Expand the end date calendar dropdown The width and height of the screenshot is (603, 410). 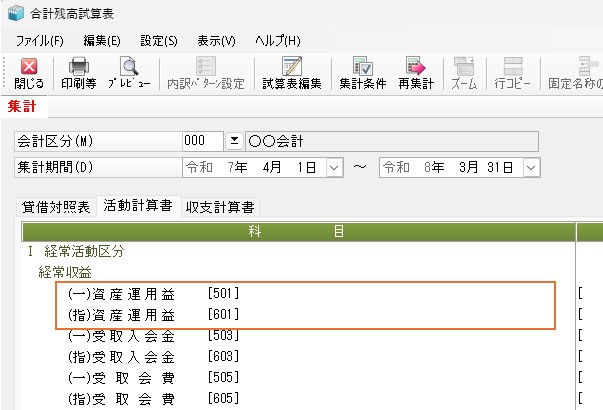click(x=530, y=167)
